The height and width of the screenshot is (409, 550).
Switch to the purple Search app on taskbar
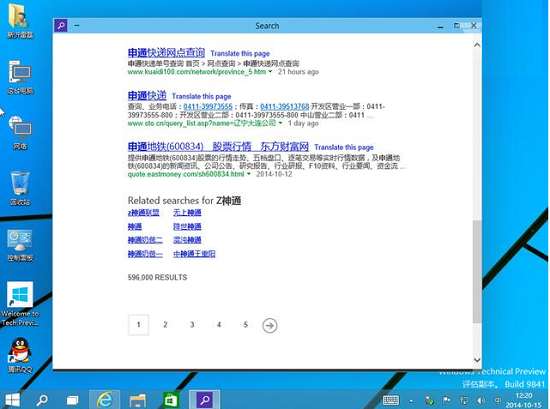[204, 400]
